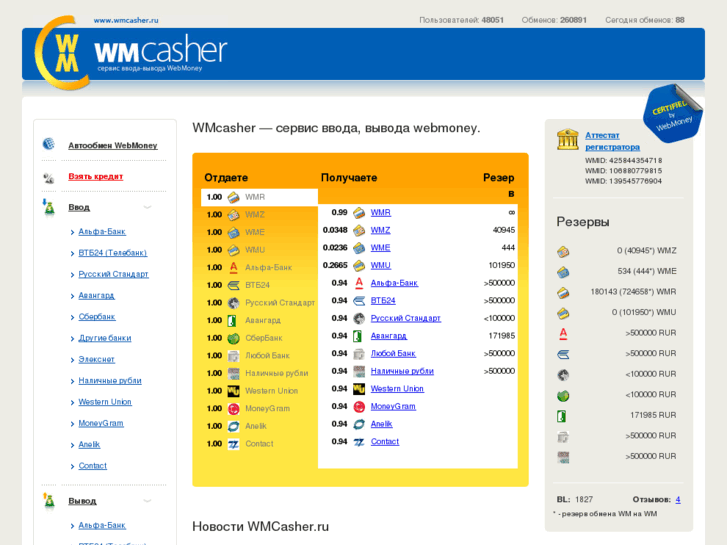Open Русский Стандарт link under Ввод
The image size is (727, 545).
click(114, 274)
